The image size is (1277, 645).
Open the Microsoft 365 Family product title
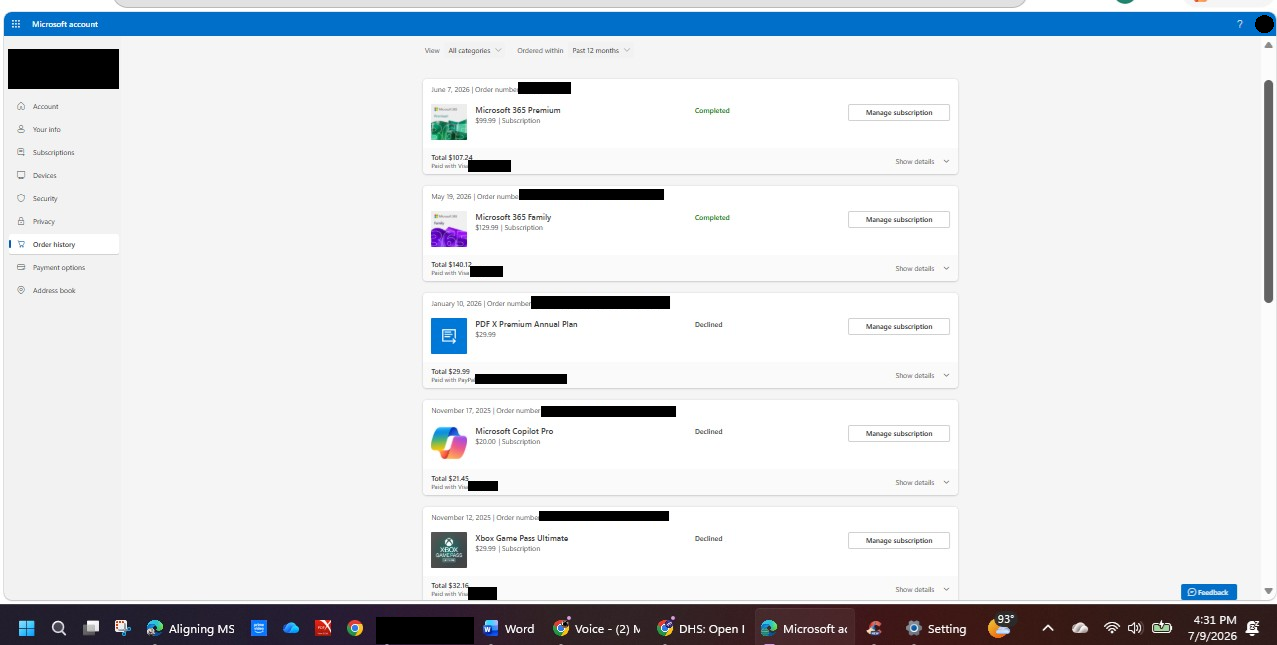pos(513,217)
